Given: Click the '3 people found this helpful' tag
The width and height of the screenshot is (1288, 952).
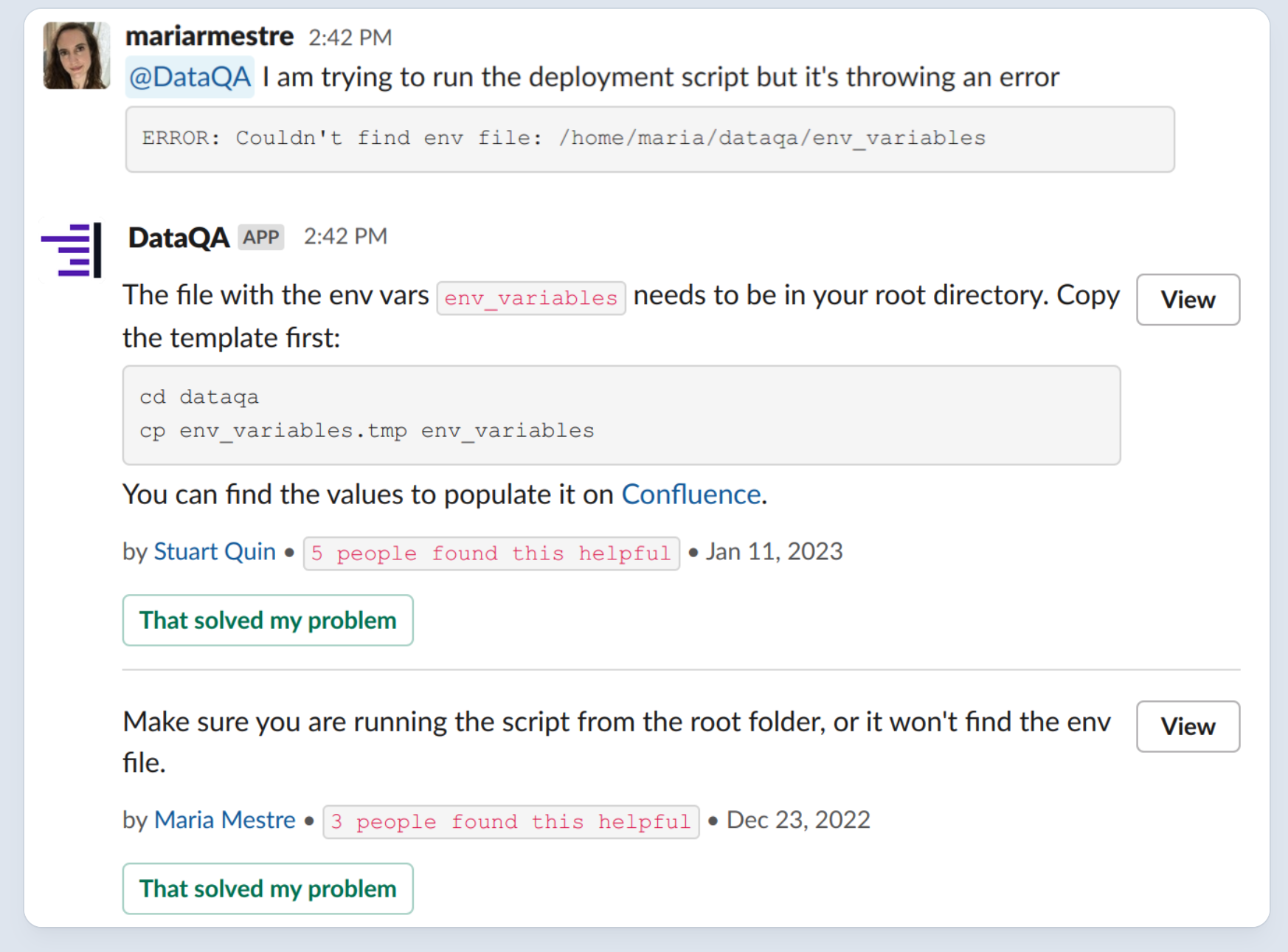Looking at the screenshot, I should coord(510,822).
